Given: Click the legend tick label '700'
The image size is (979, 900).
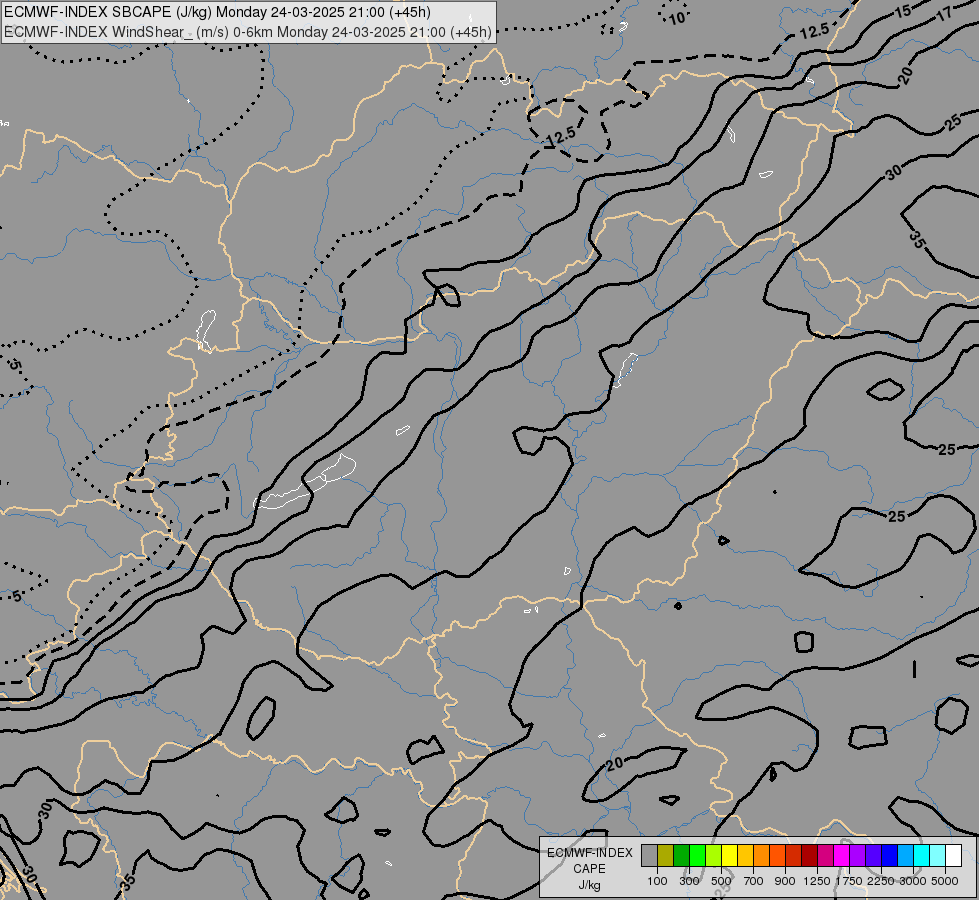Looking at the screenshot, I should click(x=754, y=881).
